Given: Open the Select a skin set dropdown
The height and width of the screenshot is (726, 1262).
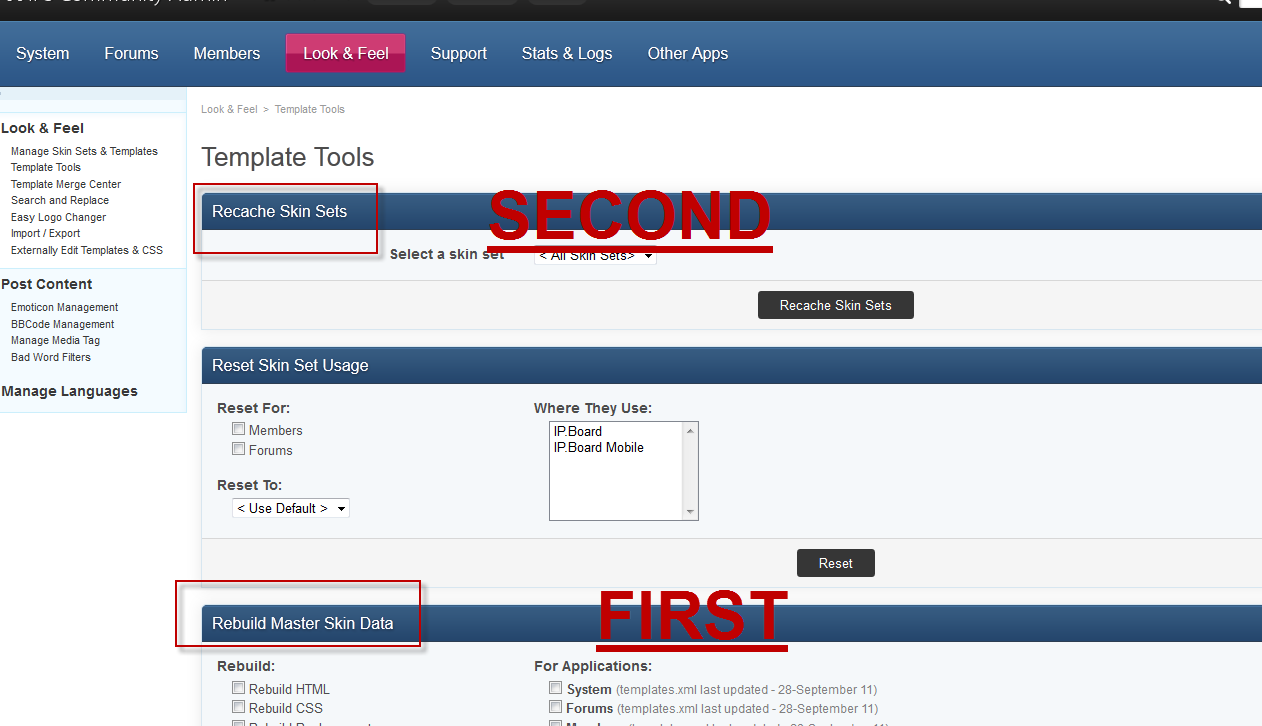Looking at the screenshot, I should pos(596,257).
